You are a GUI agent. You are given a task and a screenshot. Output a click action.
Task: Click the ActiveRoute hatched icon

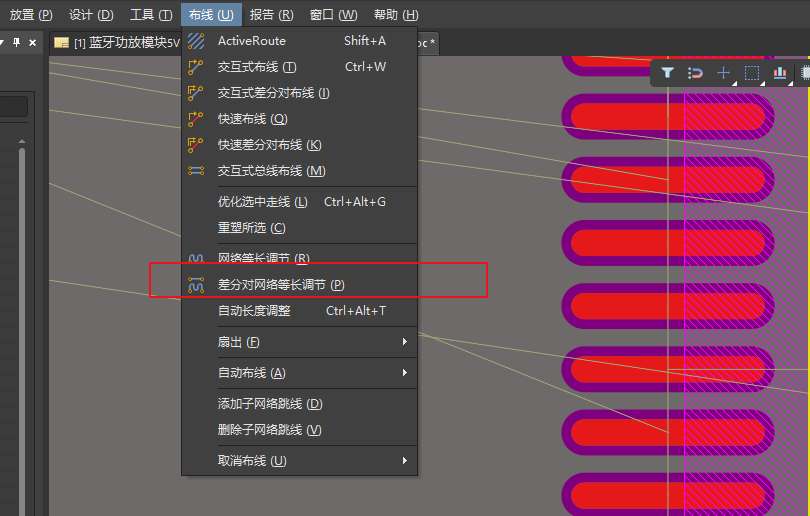[196, 41]
